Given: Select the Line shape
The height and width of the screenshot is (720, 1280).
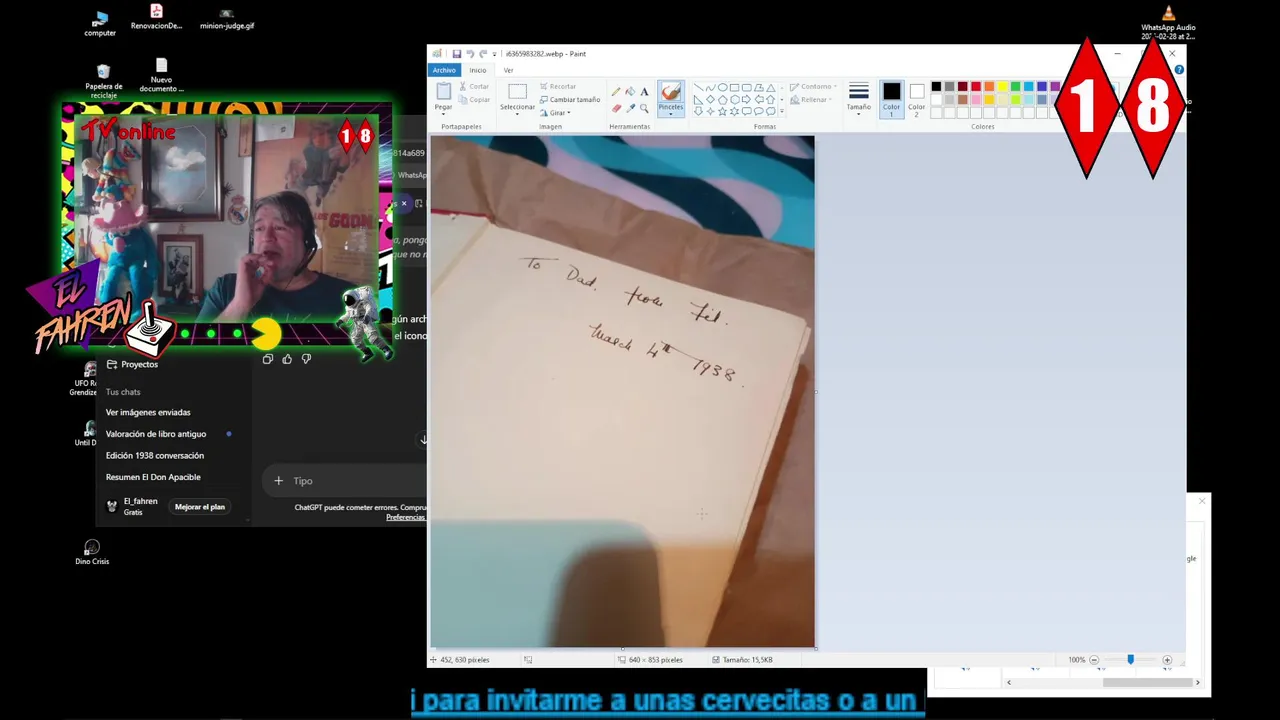Looking at the screenshot, I should pos(698,88).
